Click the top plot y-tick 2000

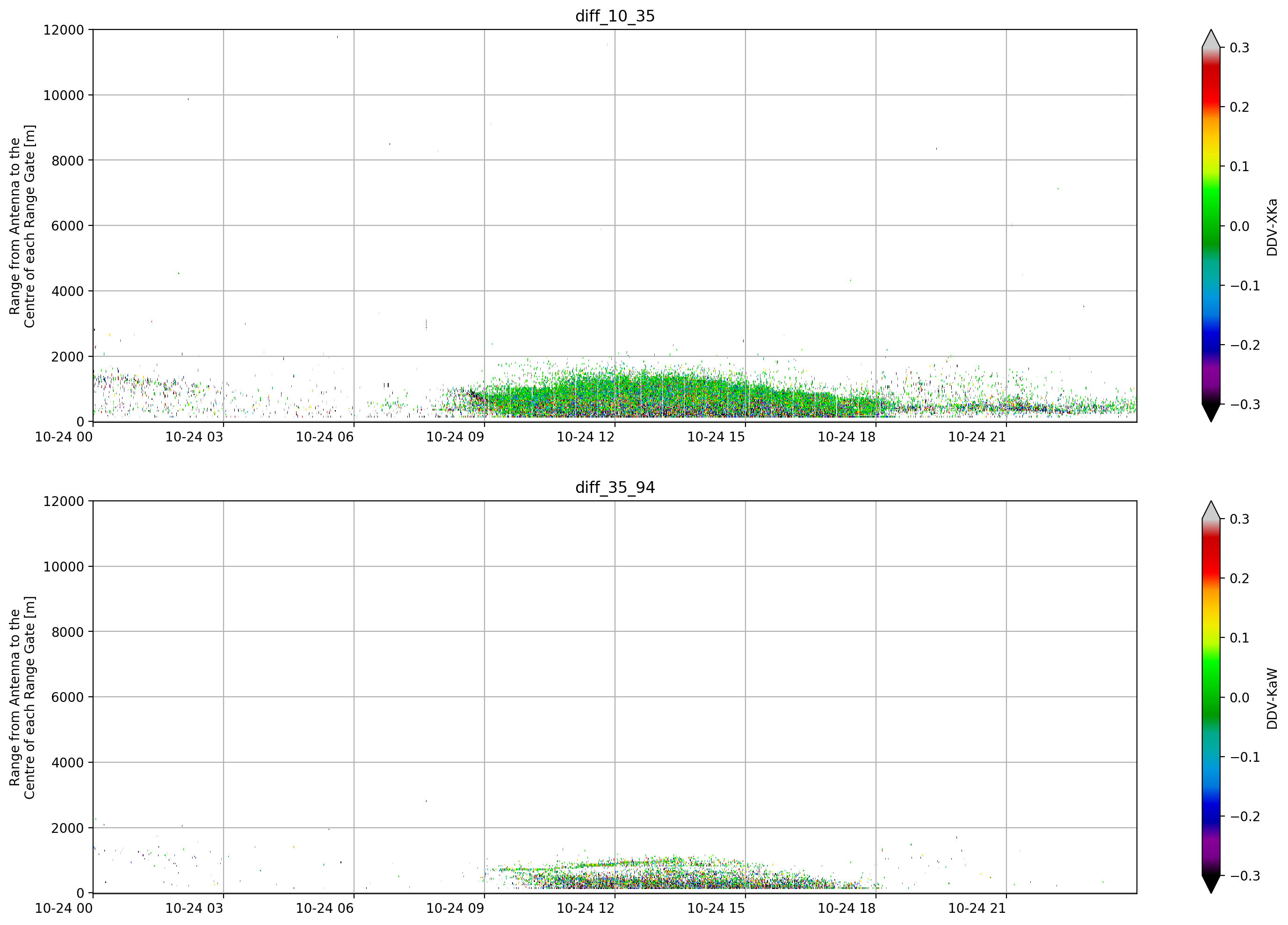tap(67, 357)
